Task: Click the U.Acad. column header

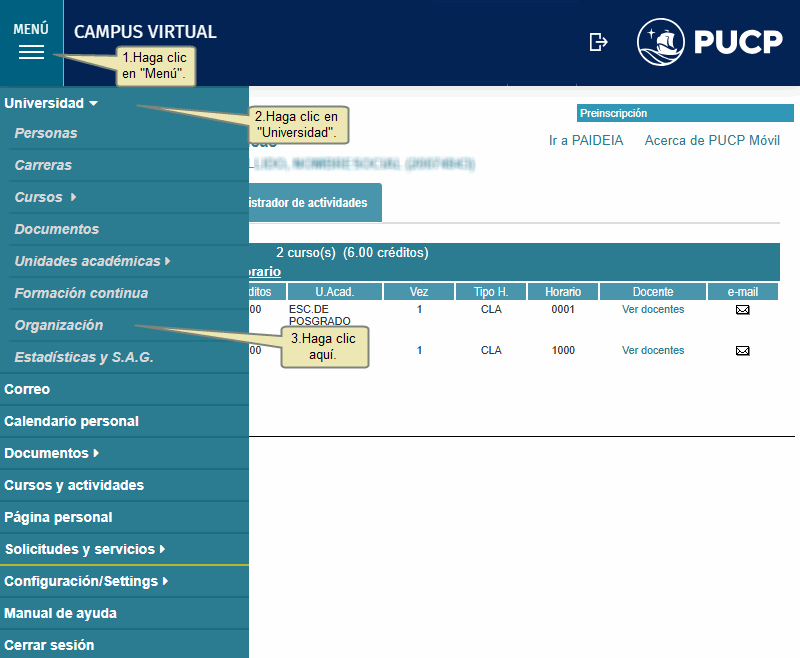Action: 335,292
